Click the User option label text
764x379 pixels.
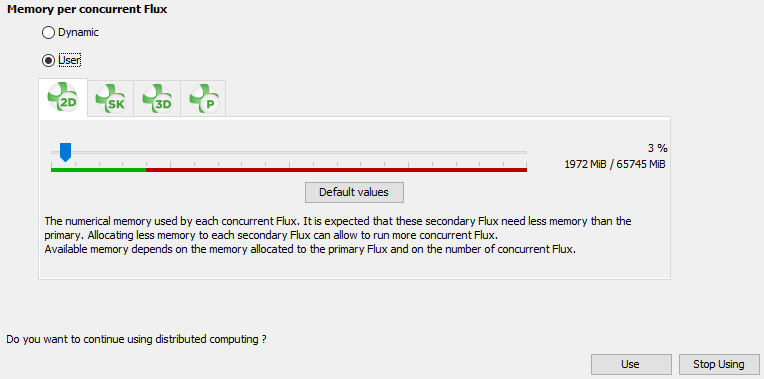pos(70,60)
